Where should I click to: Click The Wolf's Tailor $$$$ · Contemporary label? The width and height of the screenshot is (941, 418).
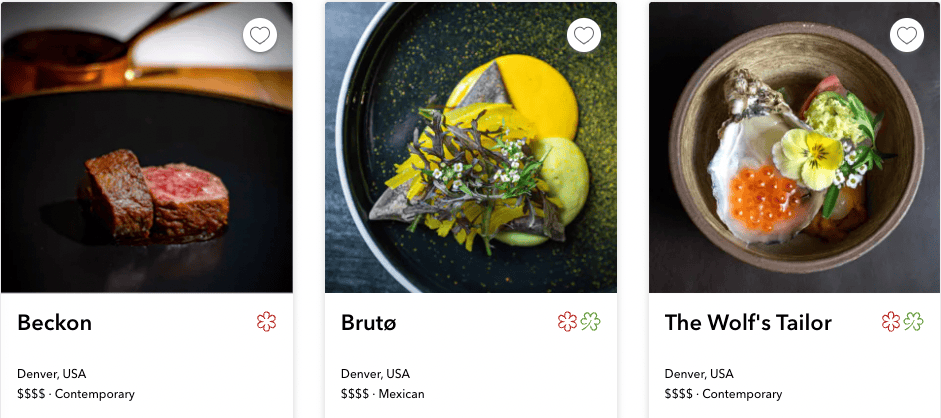724,394
